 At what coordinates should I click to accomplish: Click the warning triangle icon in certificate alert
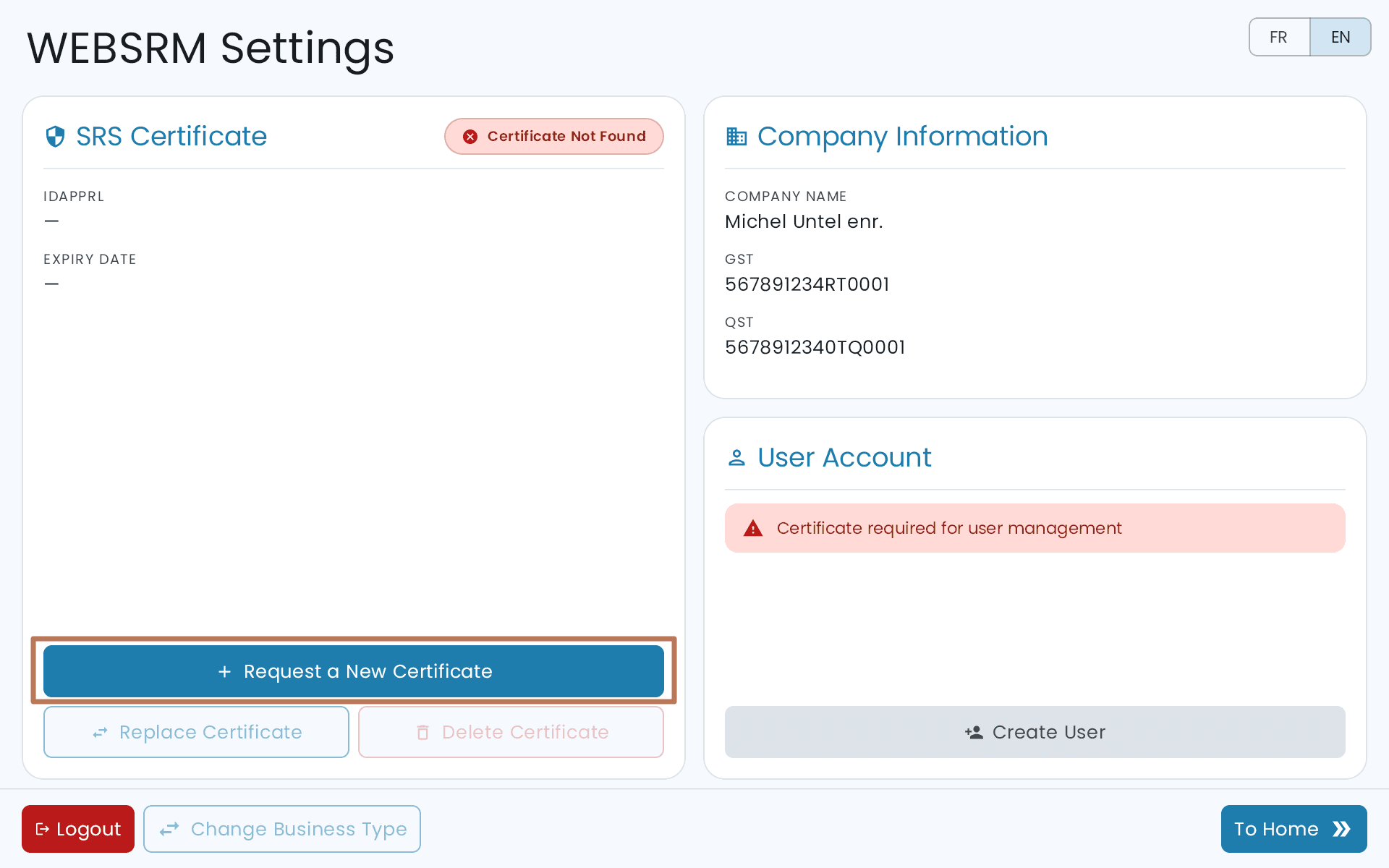coord(753,528)
